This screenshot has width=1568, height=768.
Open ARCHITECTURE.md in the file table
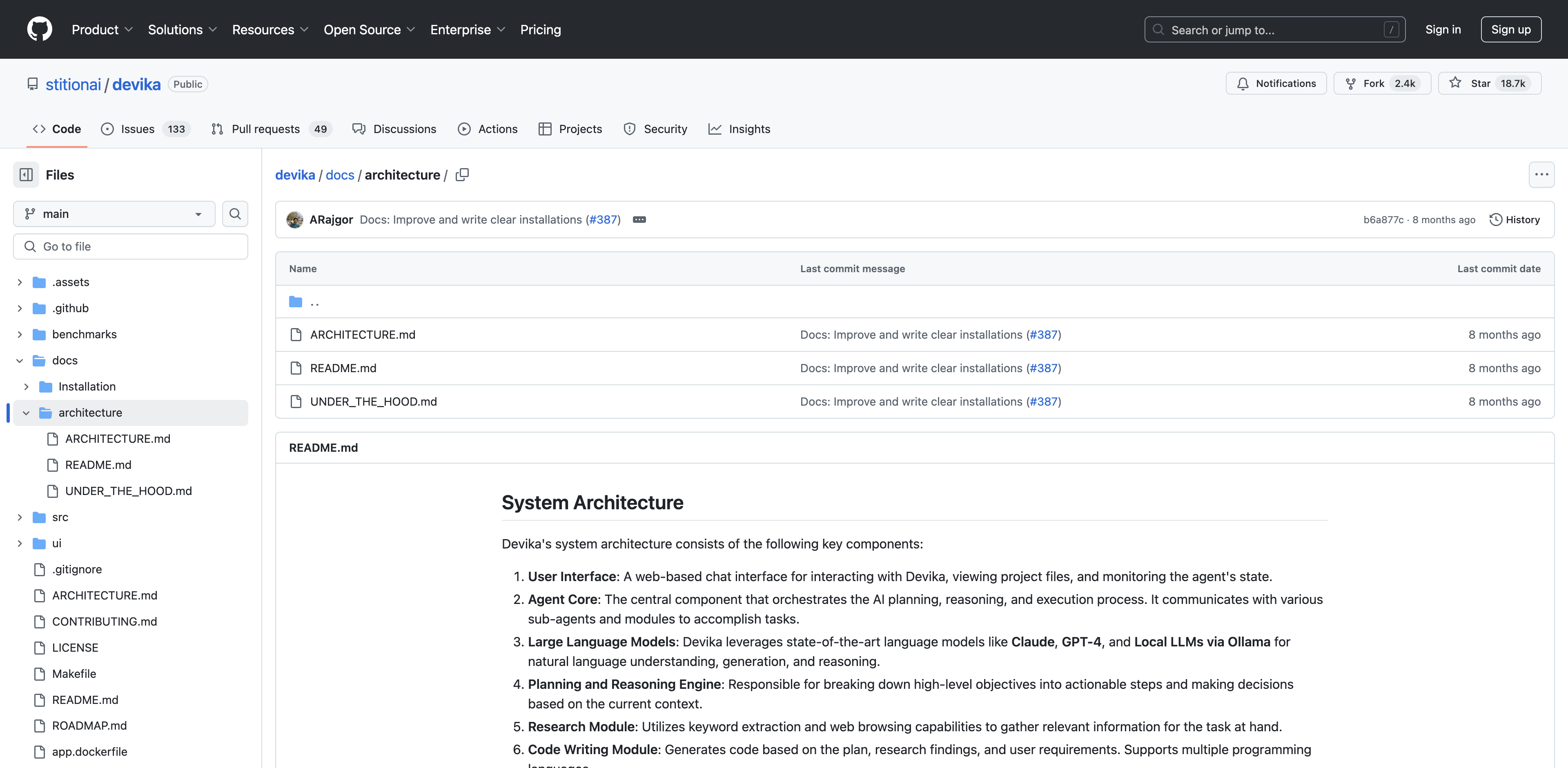[363, 335]
